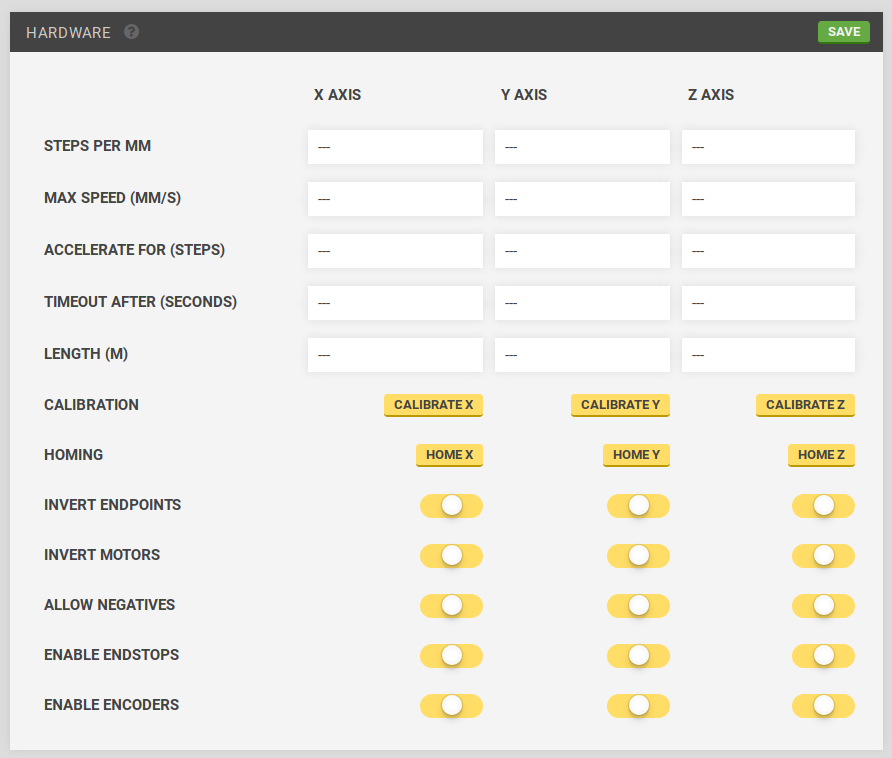Image resolution: width=892 pixels, height=758 pixels.
Task: Click Calibrate Z button
Action: tap(805, 405)
